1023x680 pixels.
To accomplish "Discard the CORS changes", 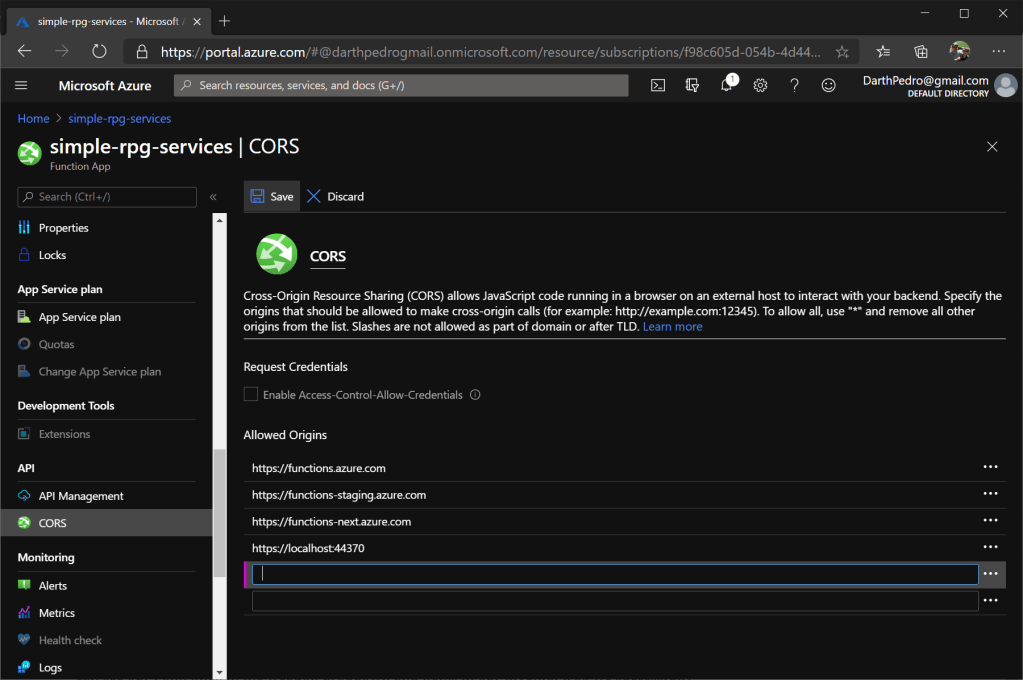I will pos(335,197).
